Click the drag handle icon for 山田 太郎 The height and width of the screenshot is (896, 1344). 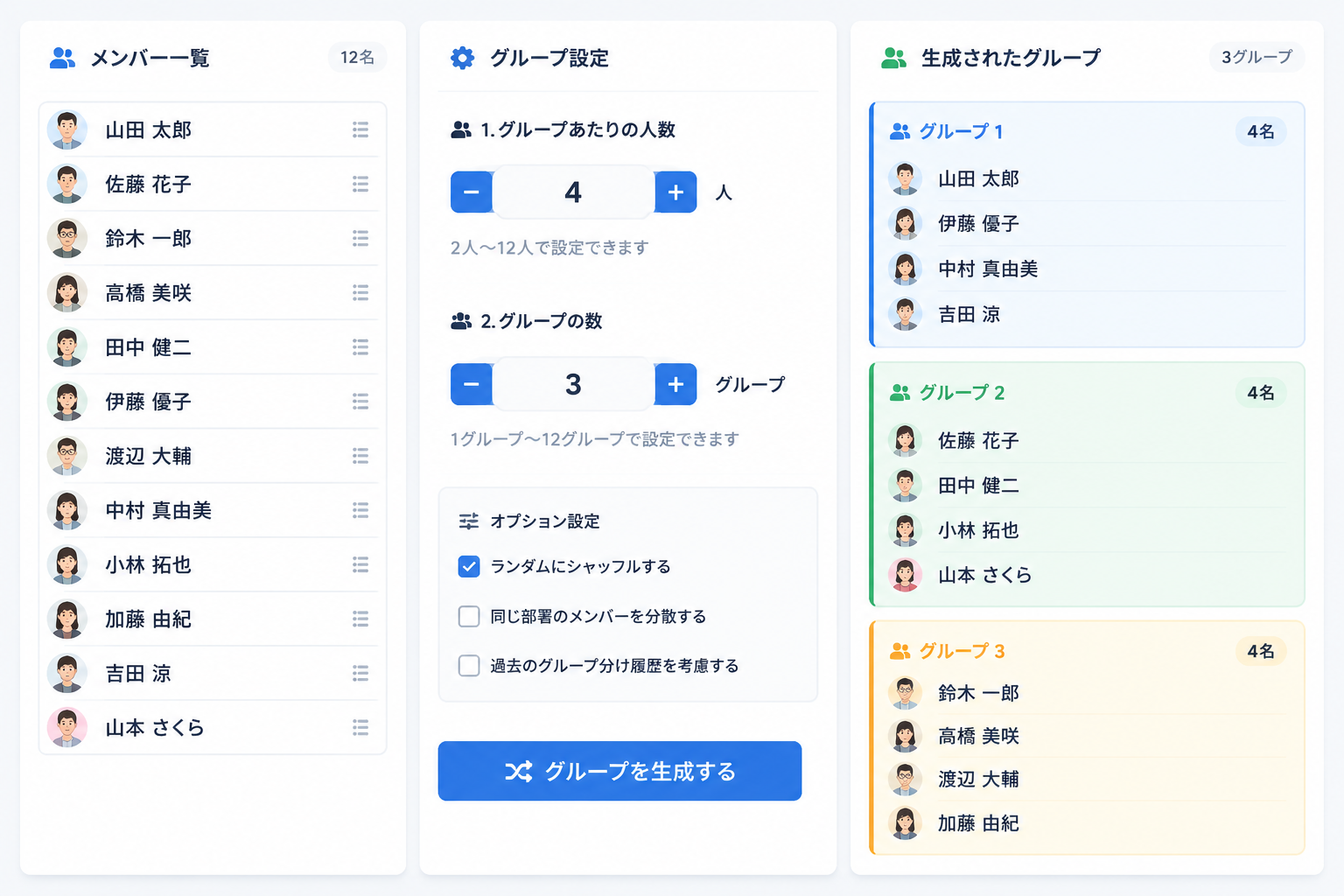360,129
